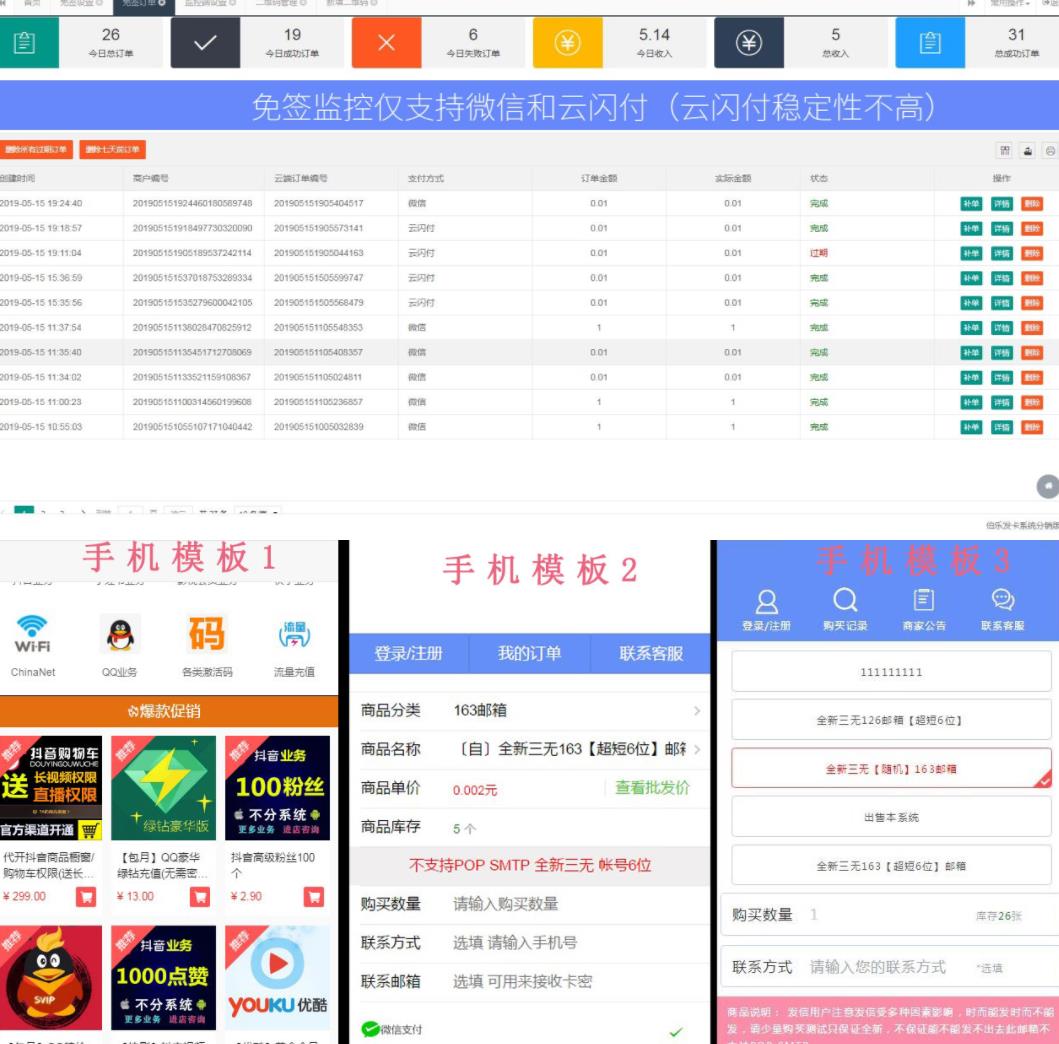Screen dimensions: 1059x1044
Task: Click the red 过期 status cell
Action: [x=819, y=253]
